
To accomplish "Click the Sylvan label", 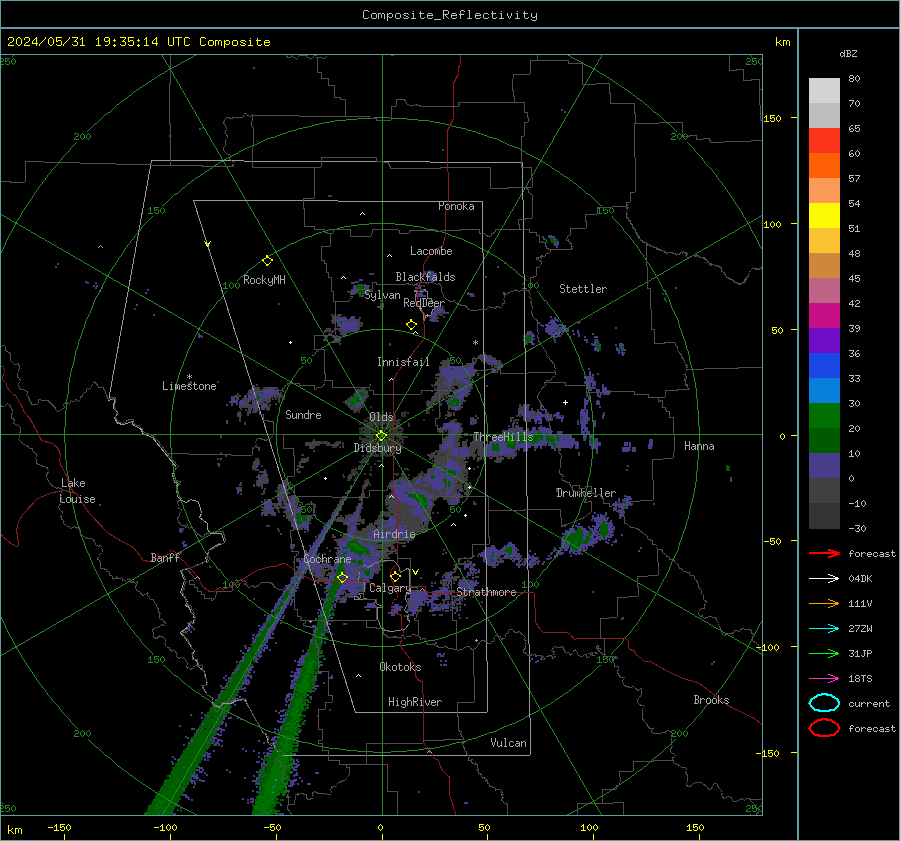I will [382, 295].
